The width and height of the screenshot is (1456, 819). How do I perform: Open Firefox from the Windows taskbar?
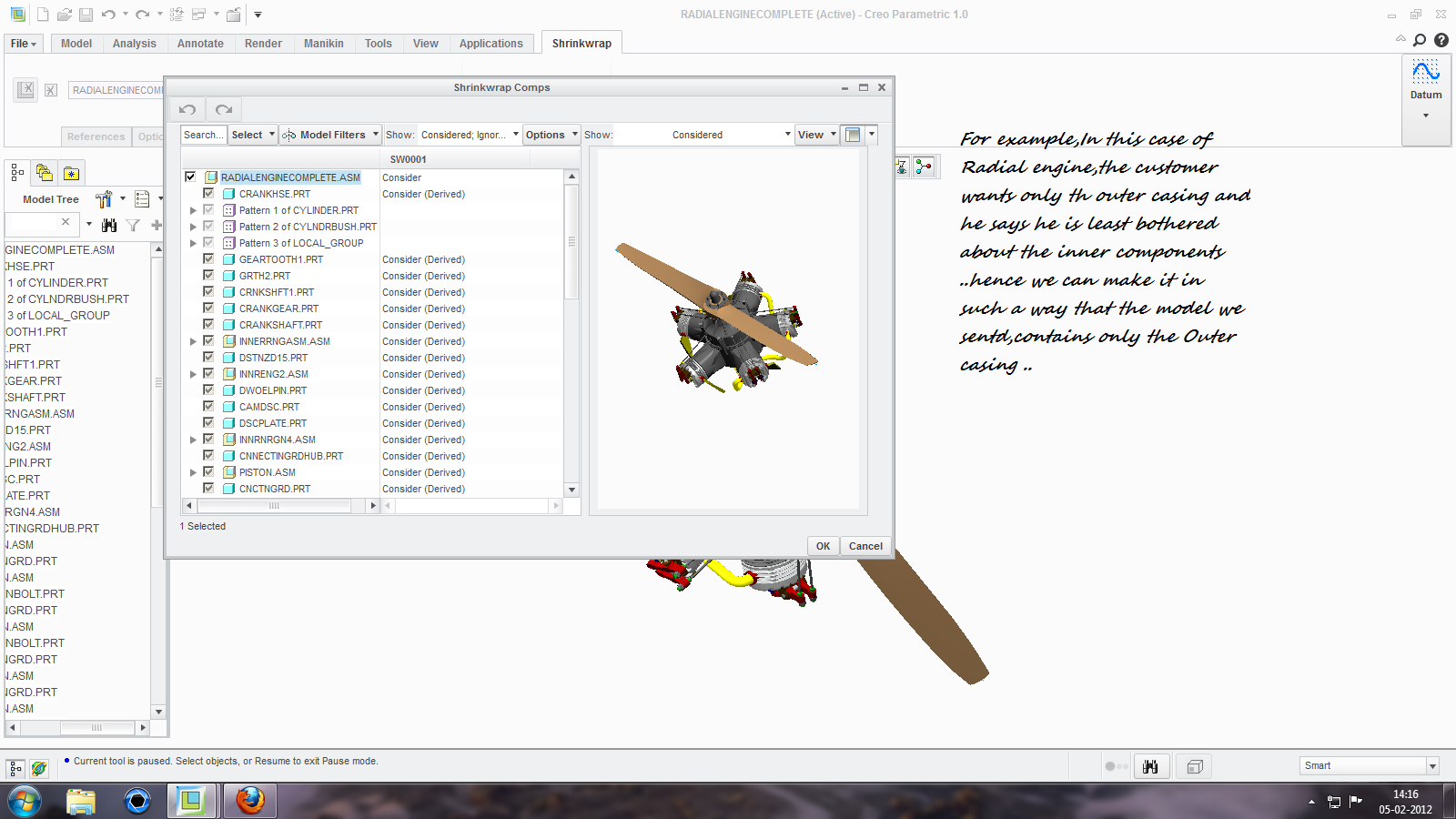coord(250,801)
